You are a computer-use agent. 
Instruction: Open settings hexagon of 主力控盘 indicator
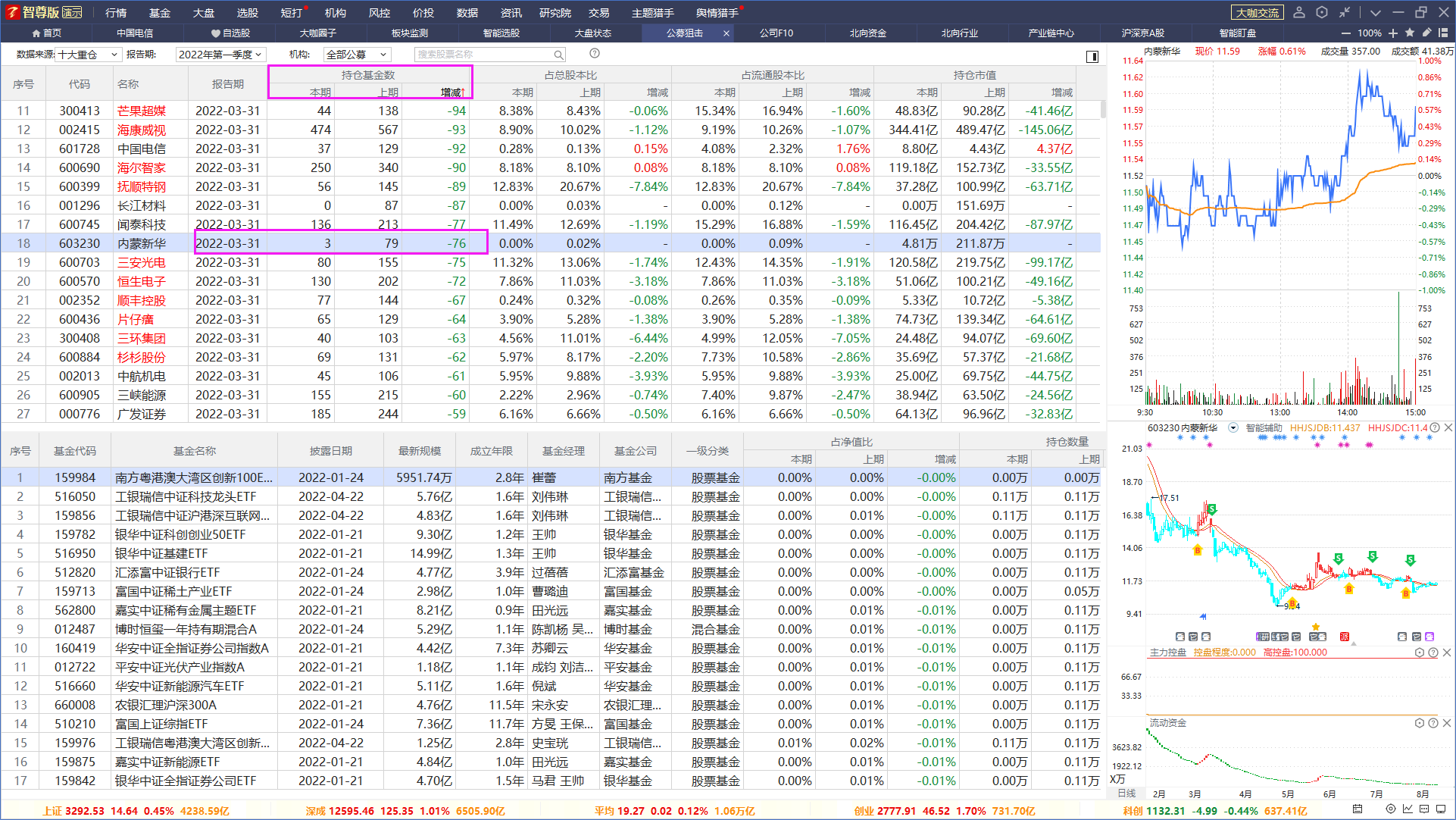1420,652
